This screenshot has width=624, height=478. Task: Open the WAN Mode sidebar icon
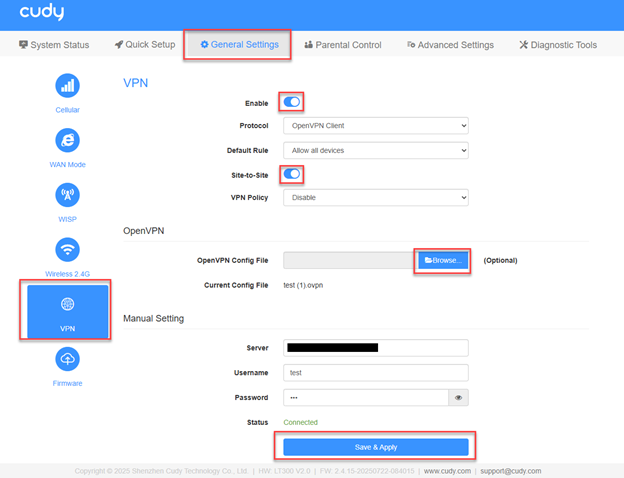tap(68, 140)
